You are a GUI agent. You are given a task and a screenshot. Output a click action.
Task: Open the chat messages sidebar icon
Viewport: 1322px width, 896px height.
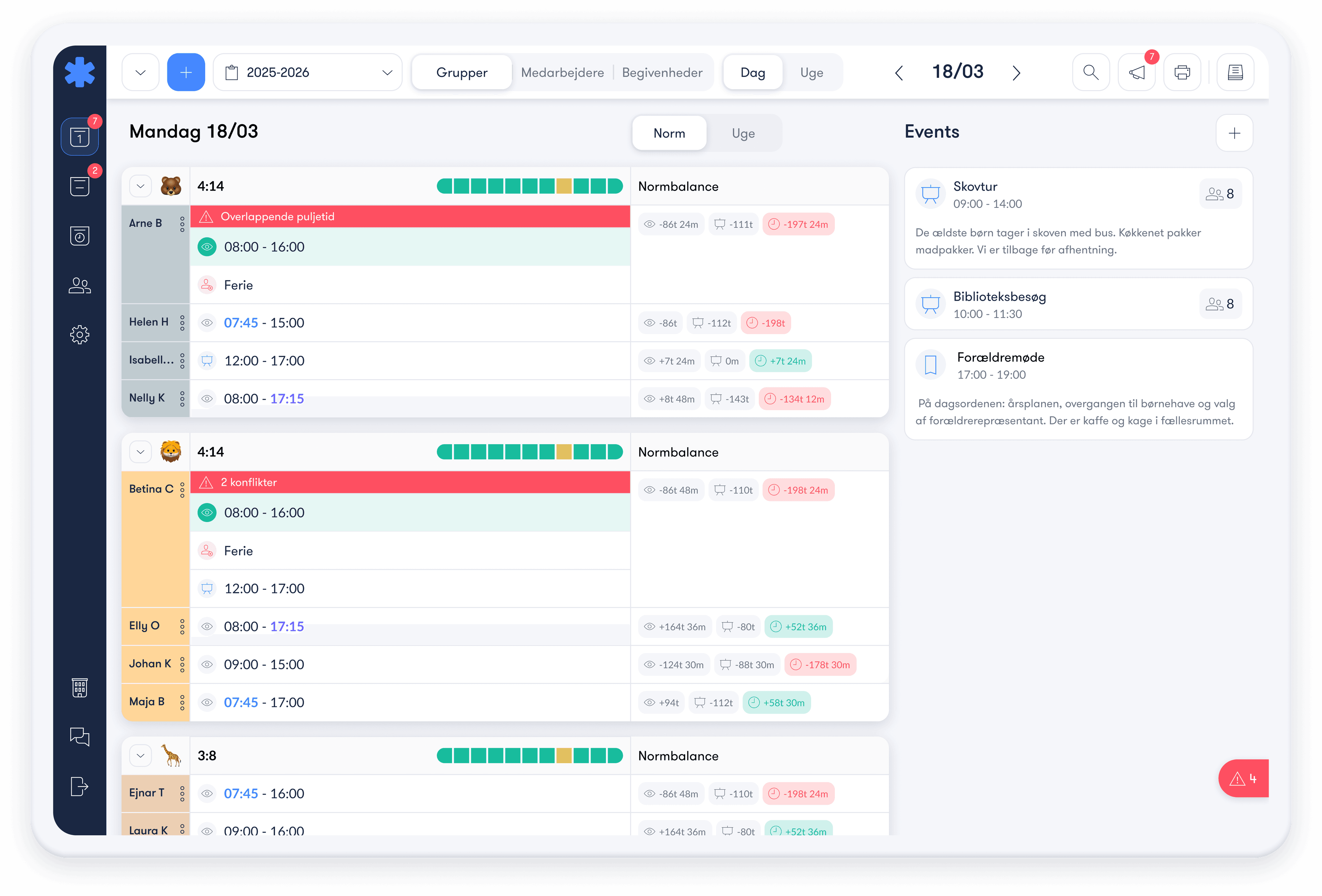click(80, 737)
